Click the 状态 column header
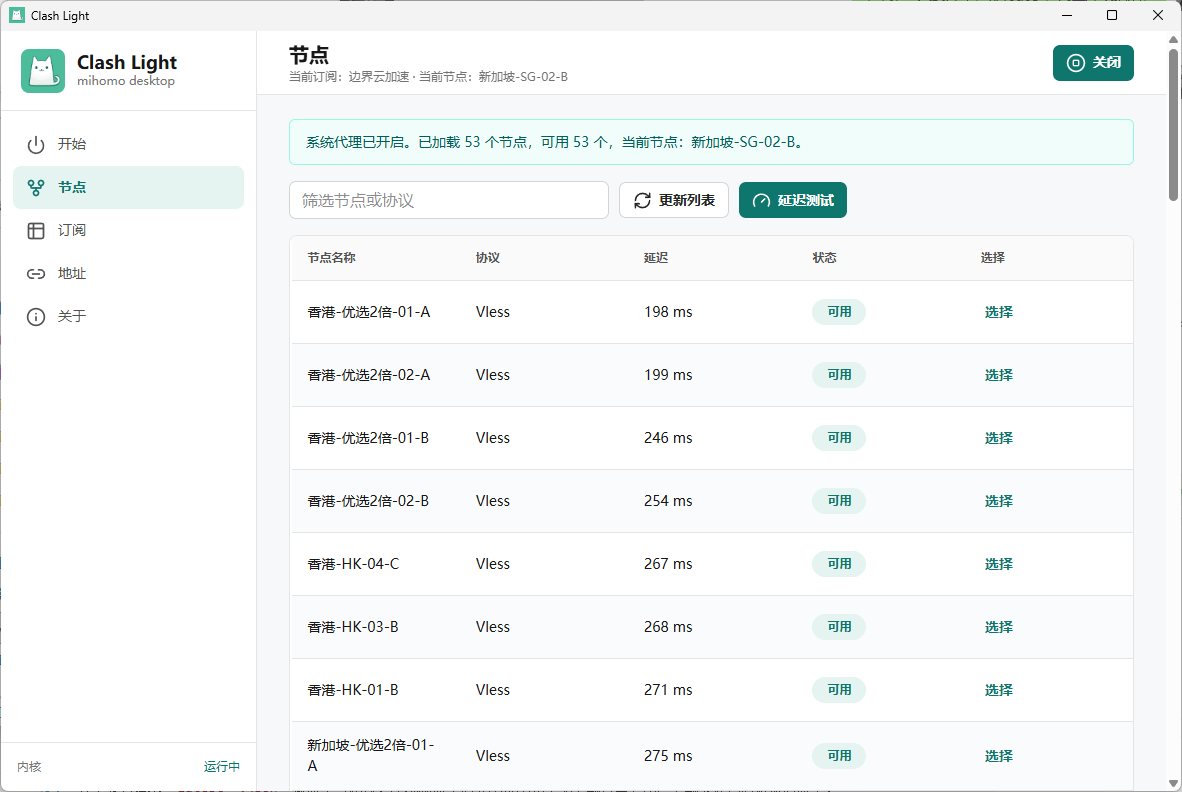This screenshot has height=792, width=1182. (824, 258)
